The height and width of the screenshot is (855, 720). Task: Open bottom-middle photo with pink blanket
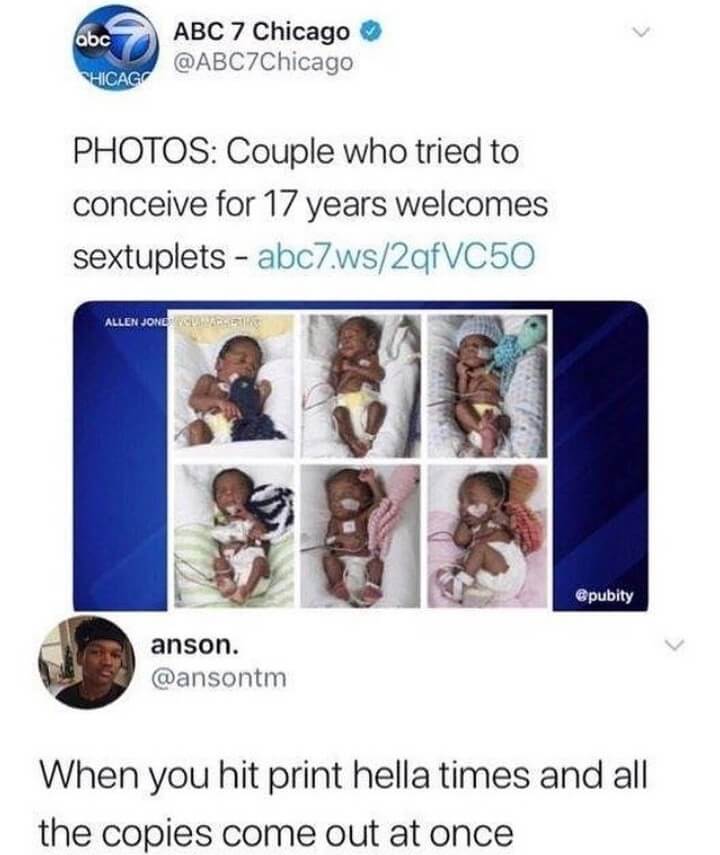361,535
